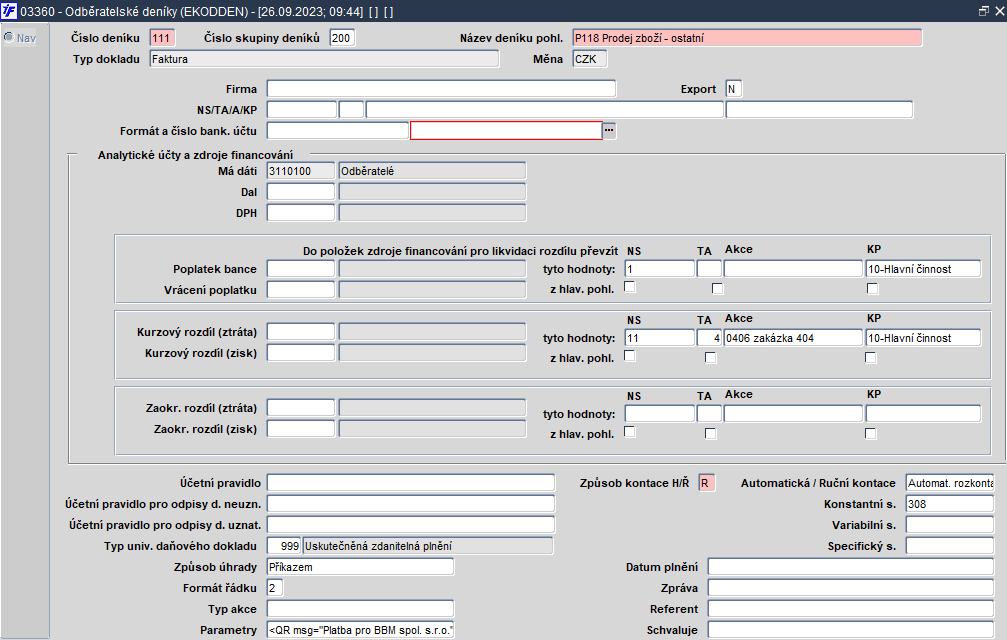Open the 'Automat. rozkonta' kontace selector
The height and width of the screenshot is (640, 1007).
[x=950, y=483]
